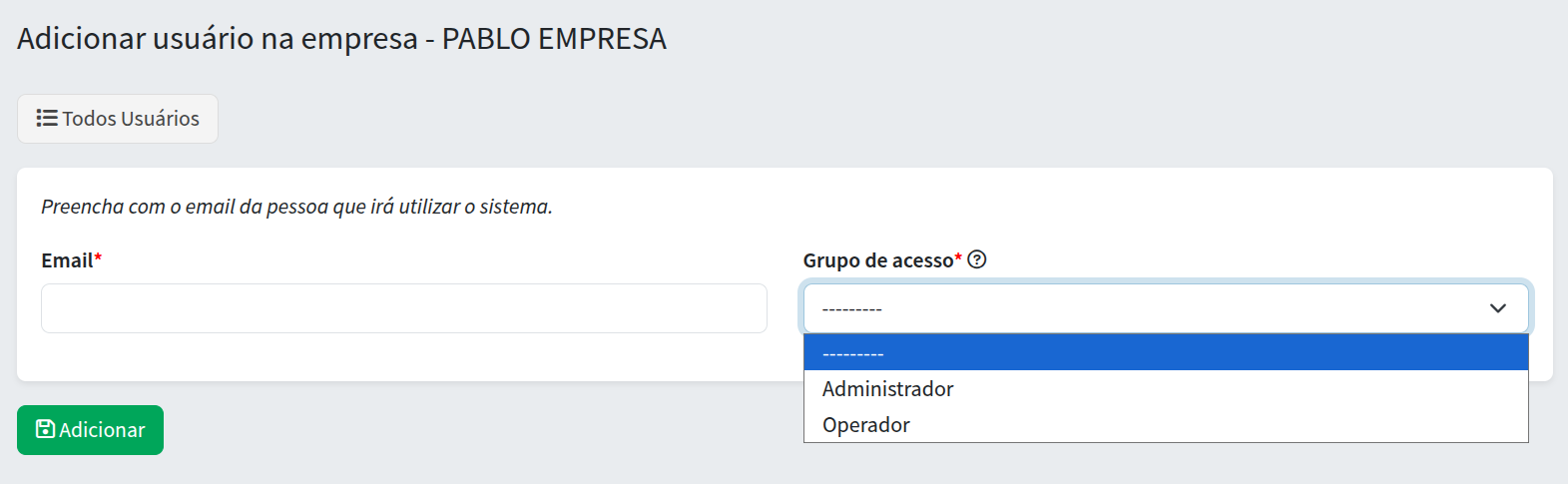
Task: Click the dashes shown inside the closed select box
Action: tap(851, 309)
